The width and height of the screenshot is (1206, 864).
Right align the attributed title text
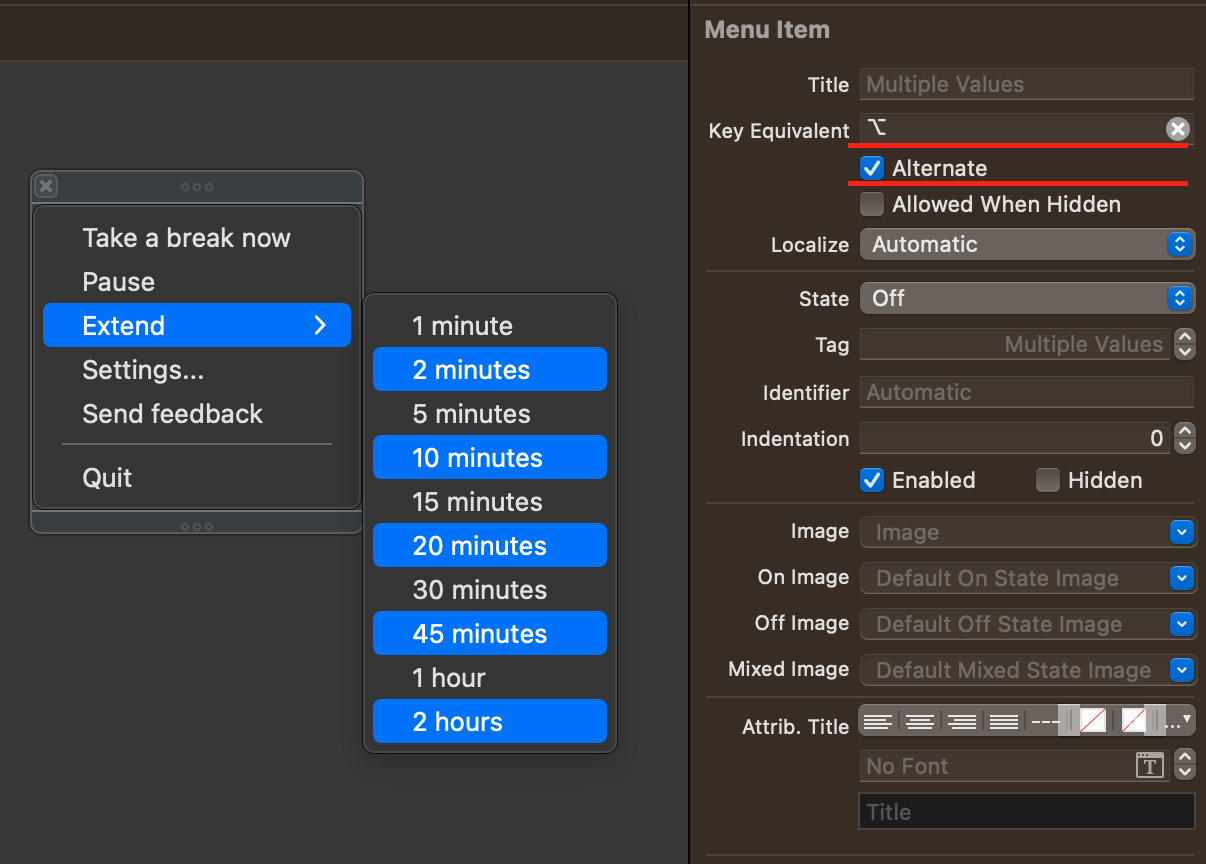[x=961, y=720]
